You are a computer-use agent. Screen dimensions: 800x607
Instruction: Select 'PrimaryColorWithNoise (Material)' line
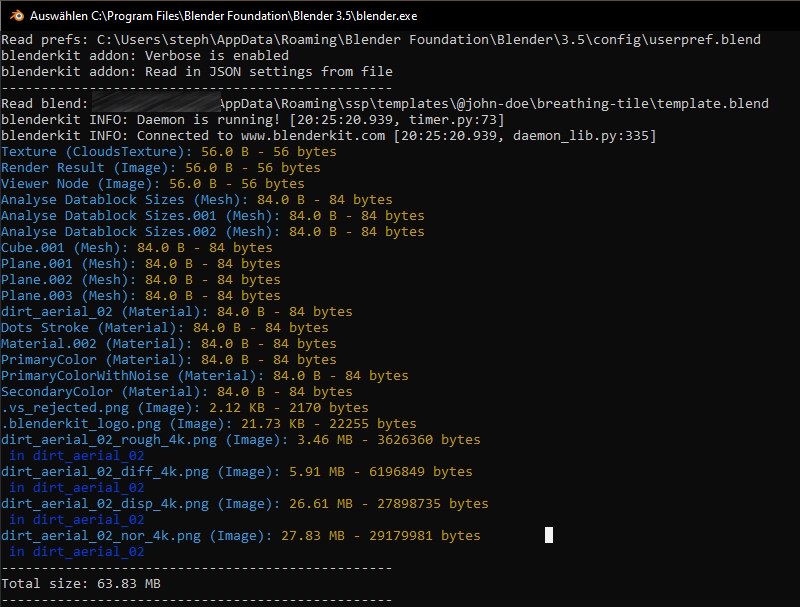[x=205, y=375]
